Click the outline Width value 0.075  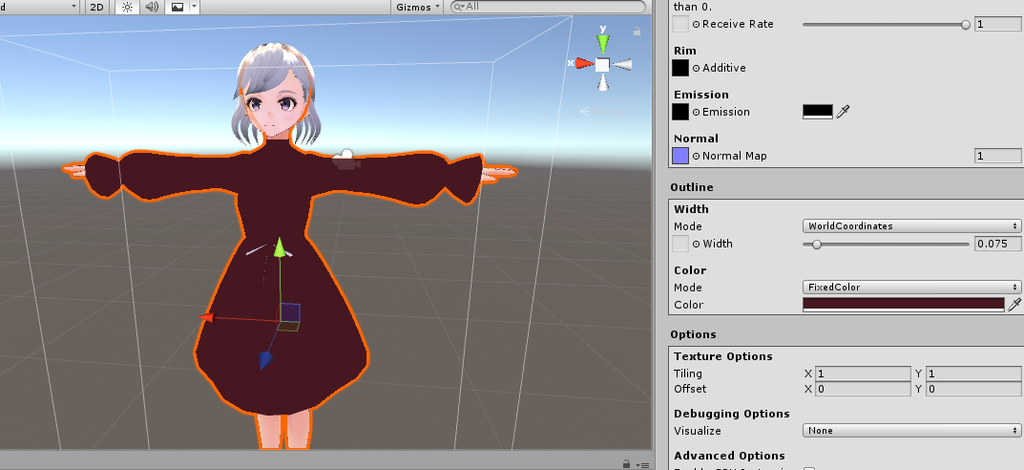pos(998,243)
